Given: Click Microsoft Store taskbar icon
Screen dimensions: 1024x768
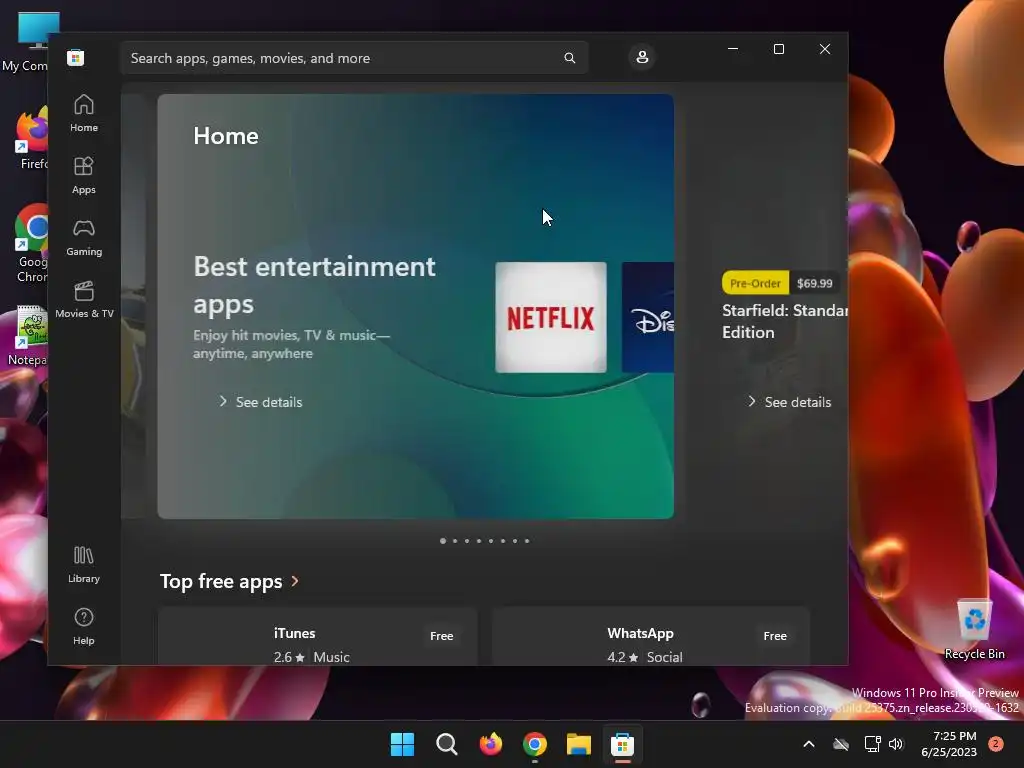Looking at the screenshot, I should [622, 744].
